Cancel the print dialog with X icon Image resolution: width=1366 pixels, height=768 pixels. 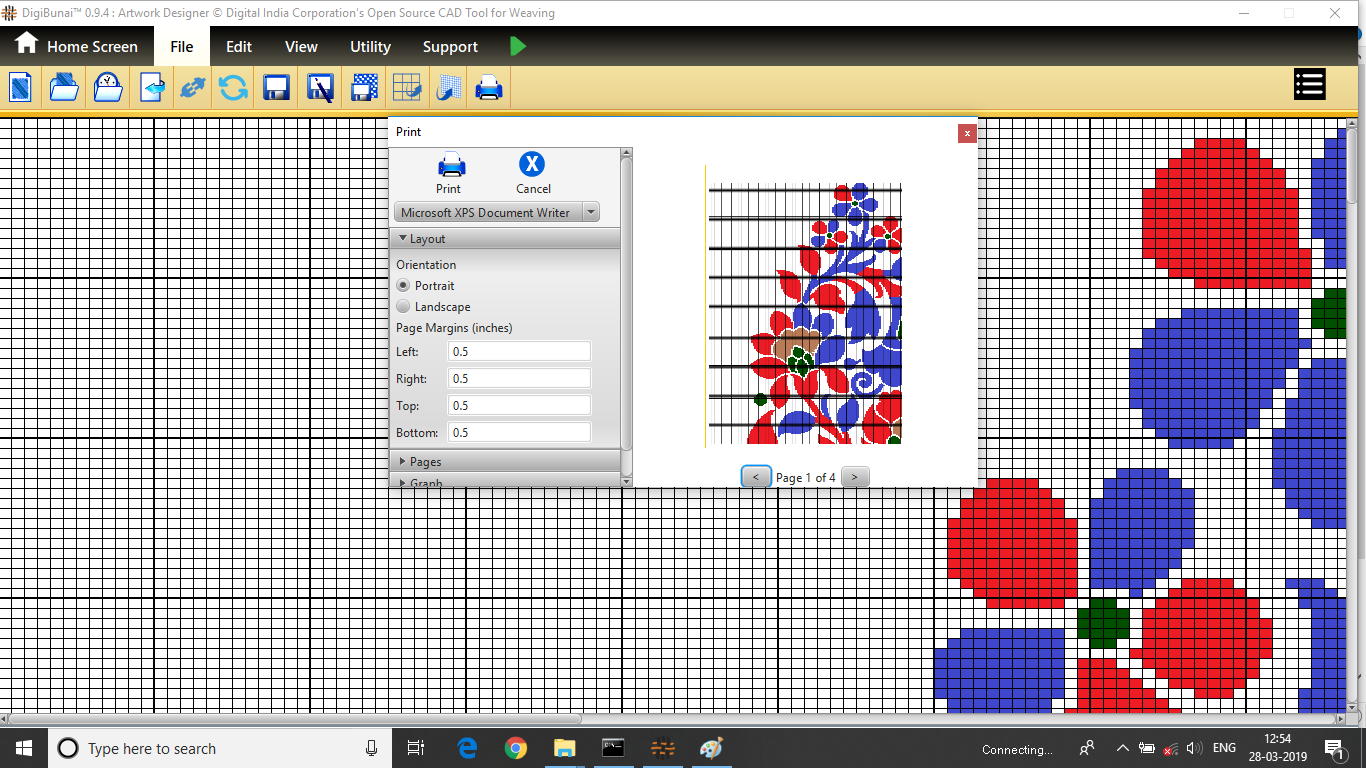coord(532,165)
